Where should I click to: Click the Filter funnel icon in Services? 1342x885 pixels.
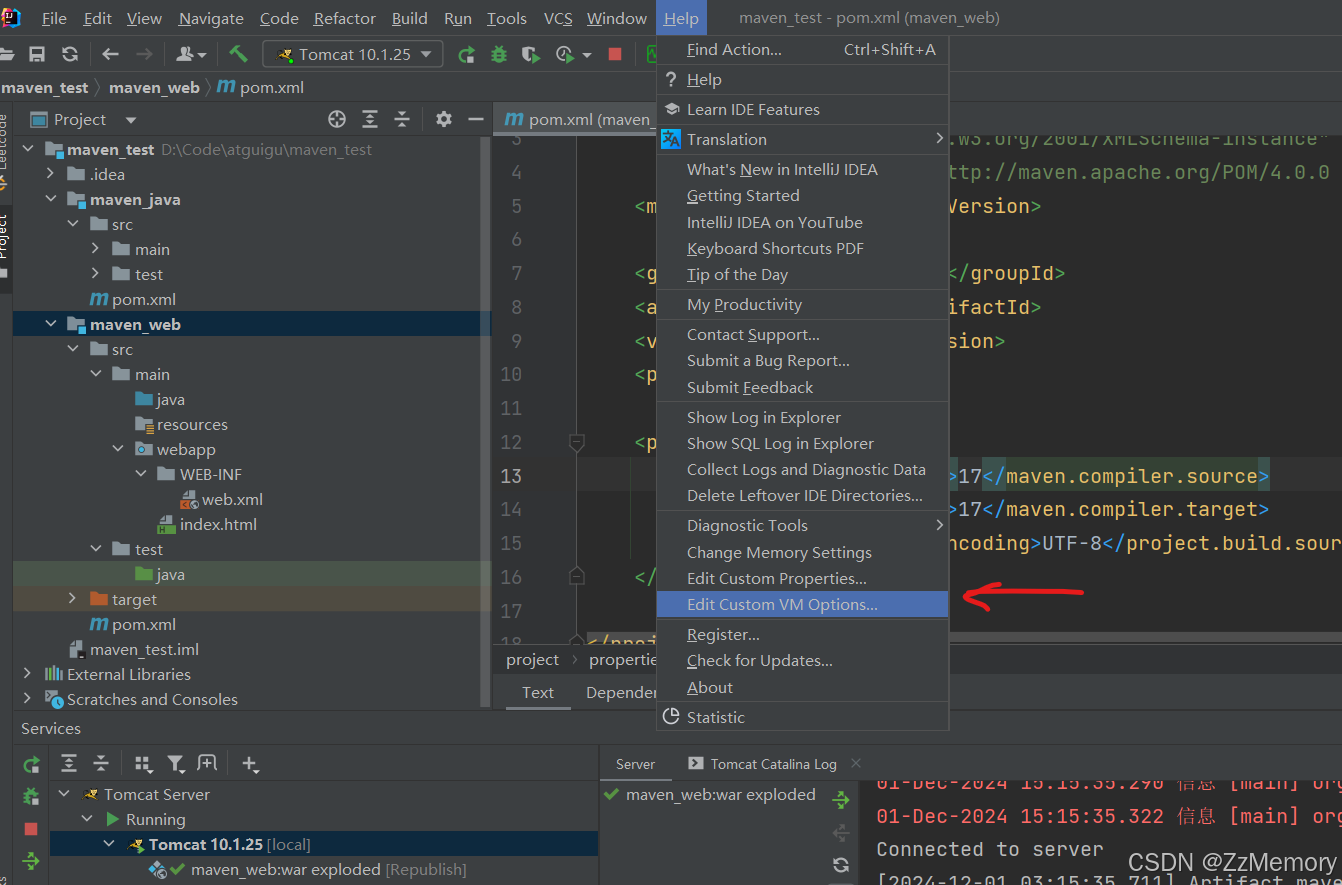point(176,764)
